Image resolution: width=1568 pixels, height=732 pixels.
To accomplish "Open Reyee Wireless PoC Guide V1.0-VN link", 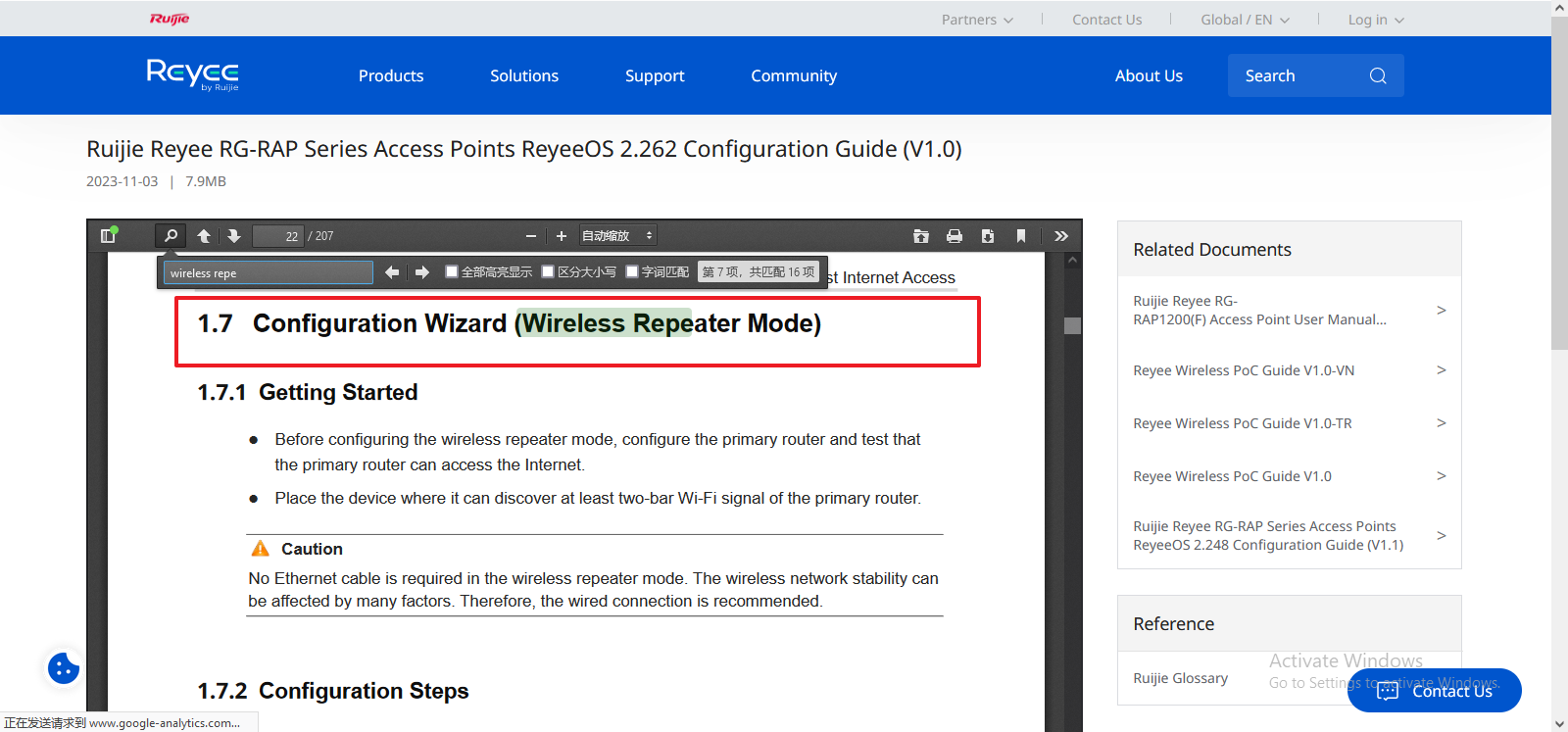I will [1244, 370].
